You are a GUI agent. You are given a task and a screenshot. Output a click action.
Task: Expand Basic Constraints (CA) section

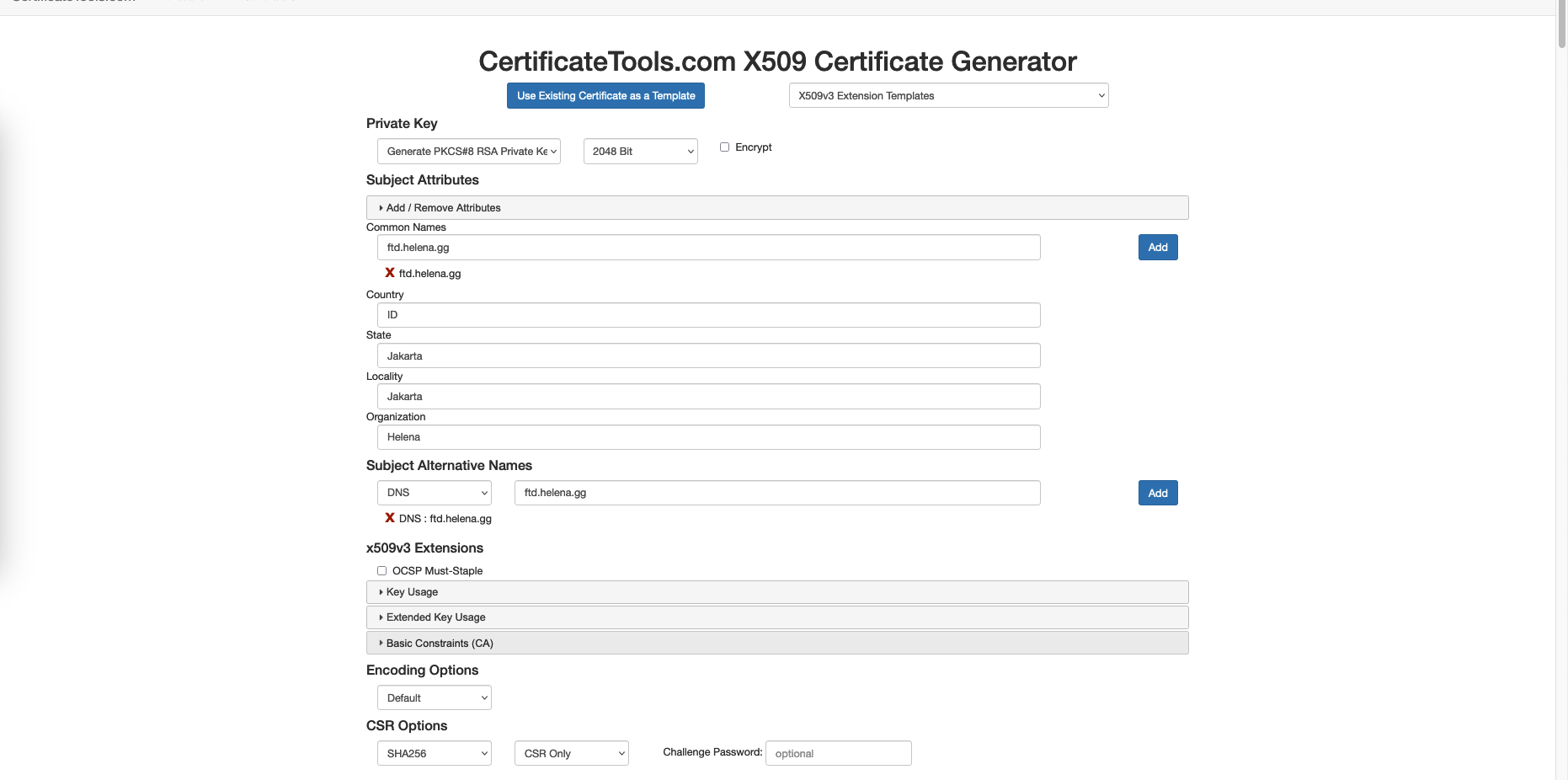[x=439, y=644]
